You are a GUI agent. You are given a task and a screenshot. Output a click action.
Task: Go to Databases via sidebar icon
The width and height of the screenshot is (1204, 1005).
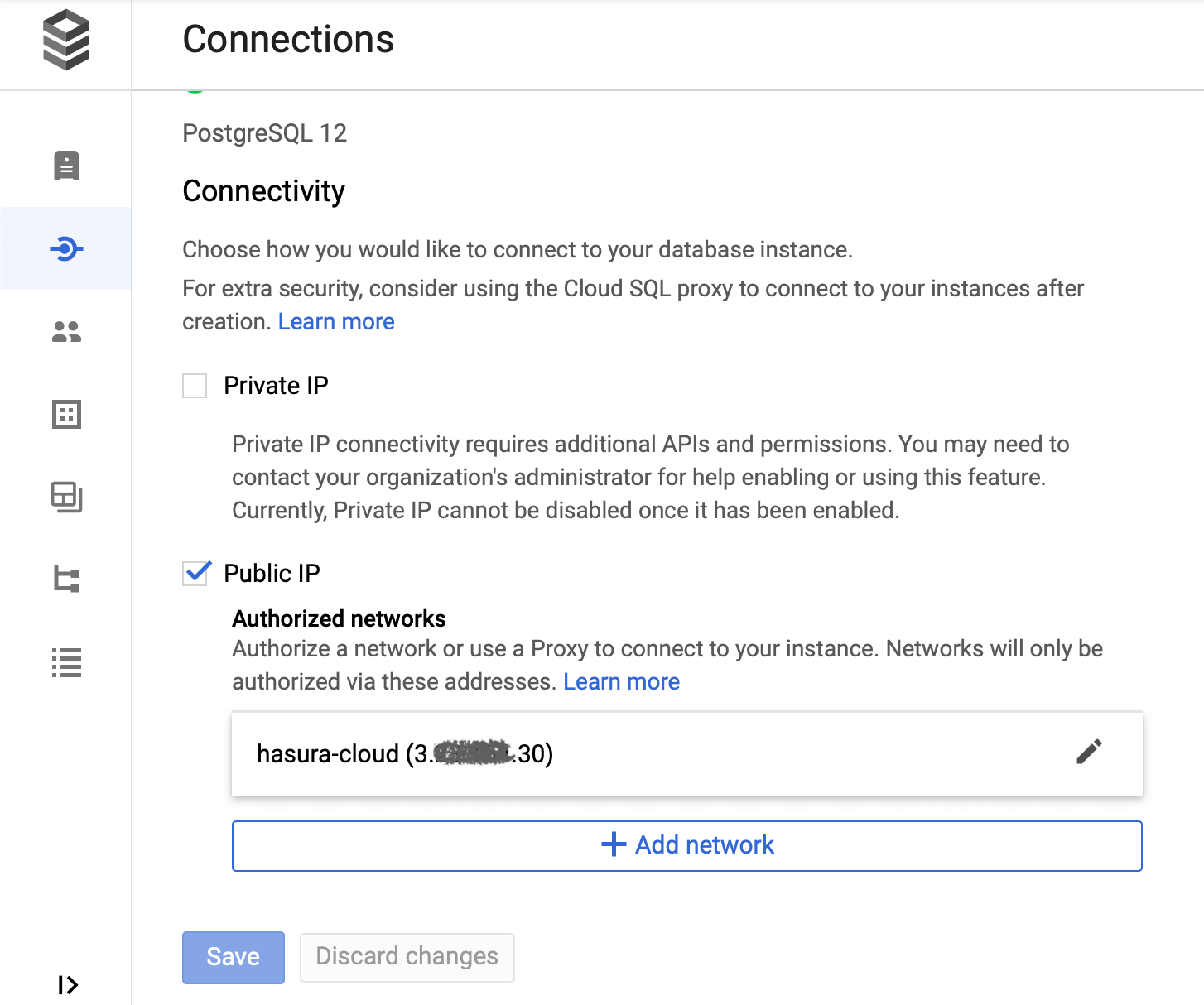coord(66,414)
